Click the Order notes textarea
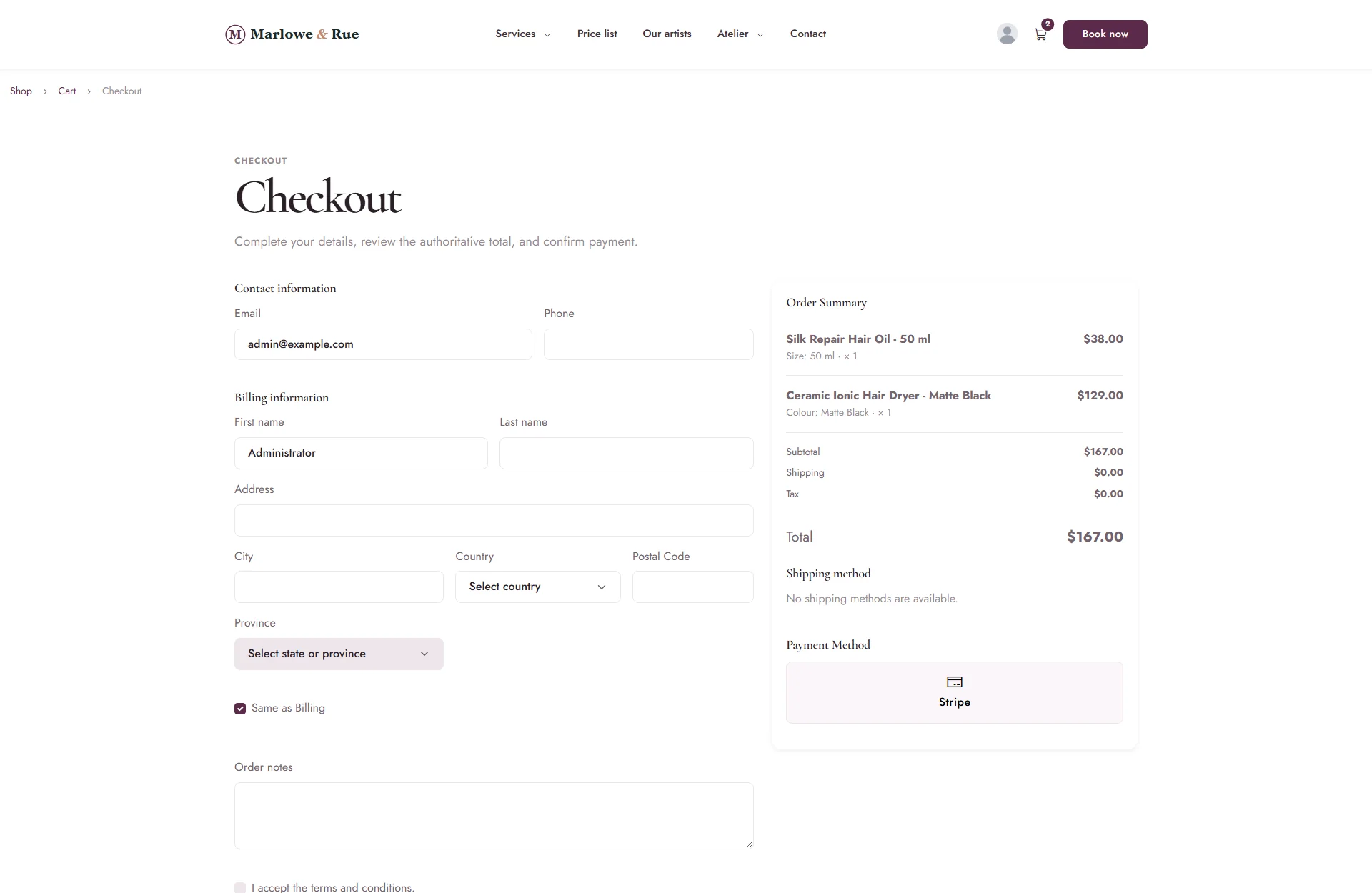Viewport: 1372px width, 893px height. (x=494, y=816)
